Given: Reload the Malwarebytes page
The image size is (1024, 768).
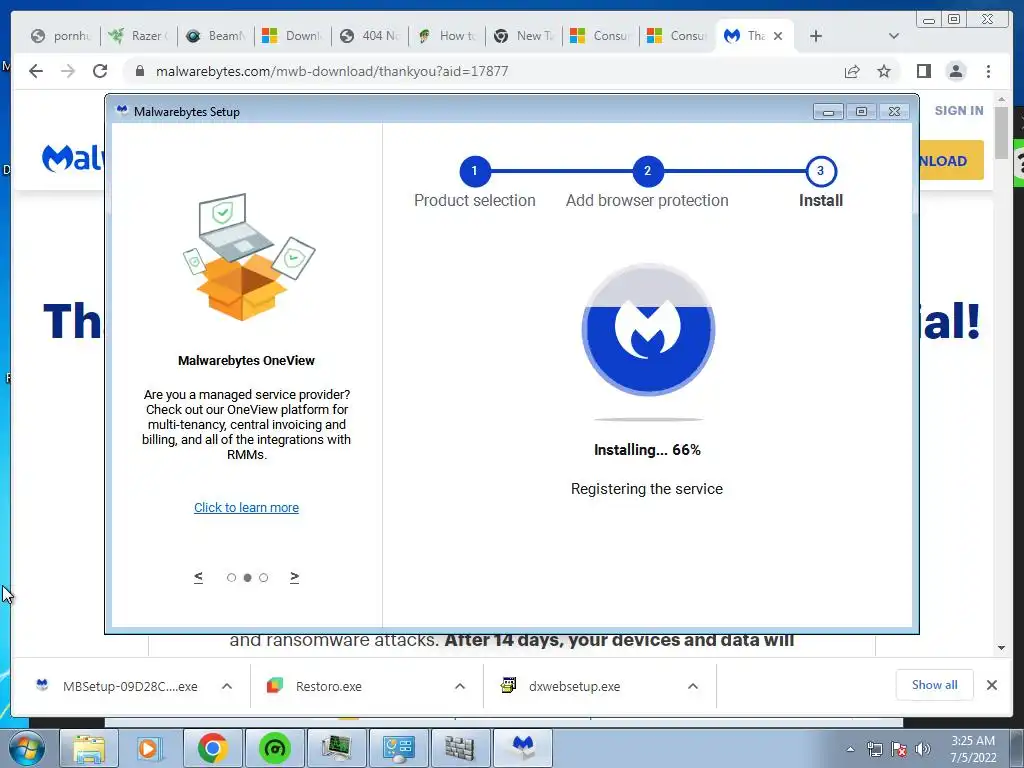Looking at the screenshot, I should click(100, 71).
